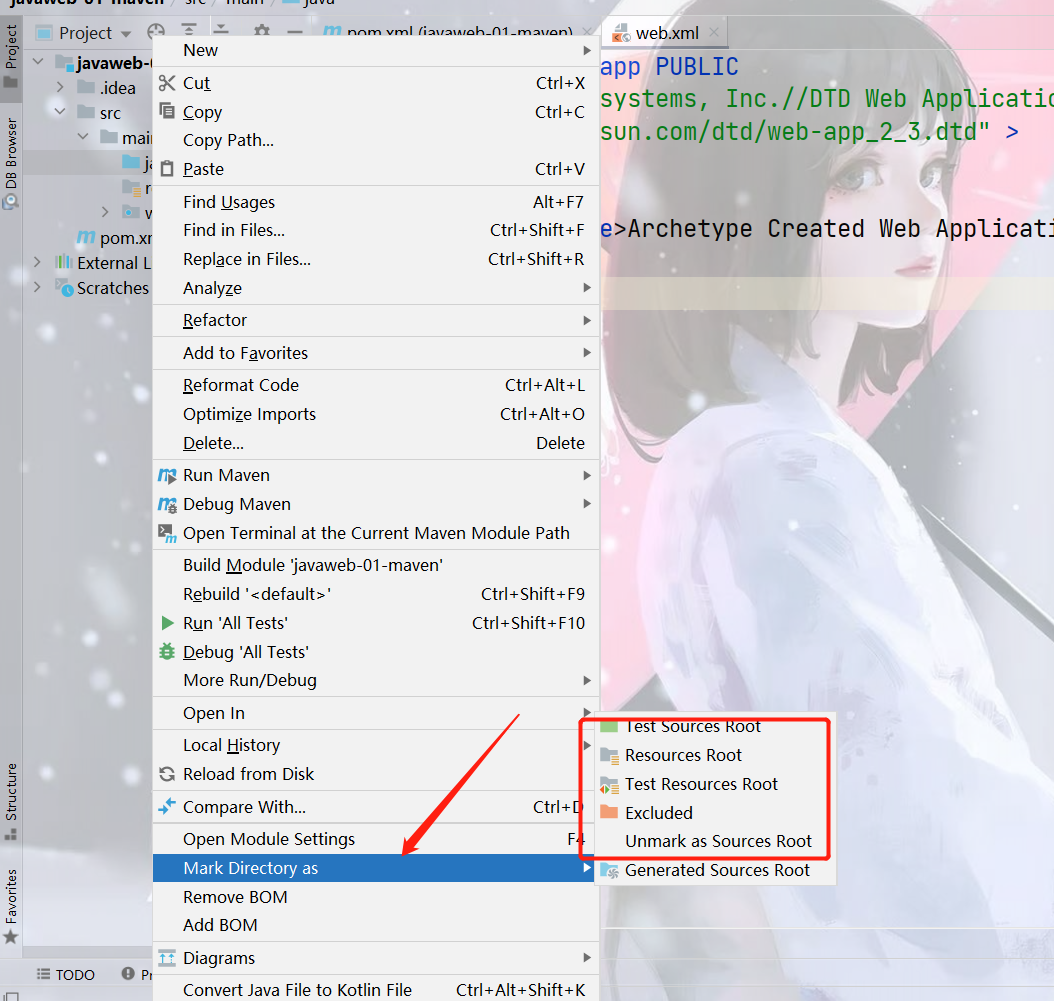Click Open Module Settings
This screenshot has width=1054, height=1001.
tap(375, 839)
